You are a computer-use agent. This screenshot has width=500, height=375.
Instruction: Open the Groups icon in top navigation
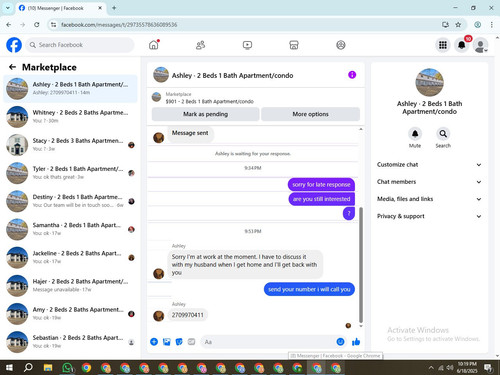341,45
